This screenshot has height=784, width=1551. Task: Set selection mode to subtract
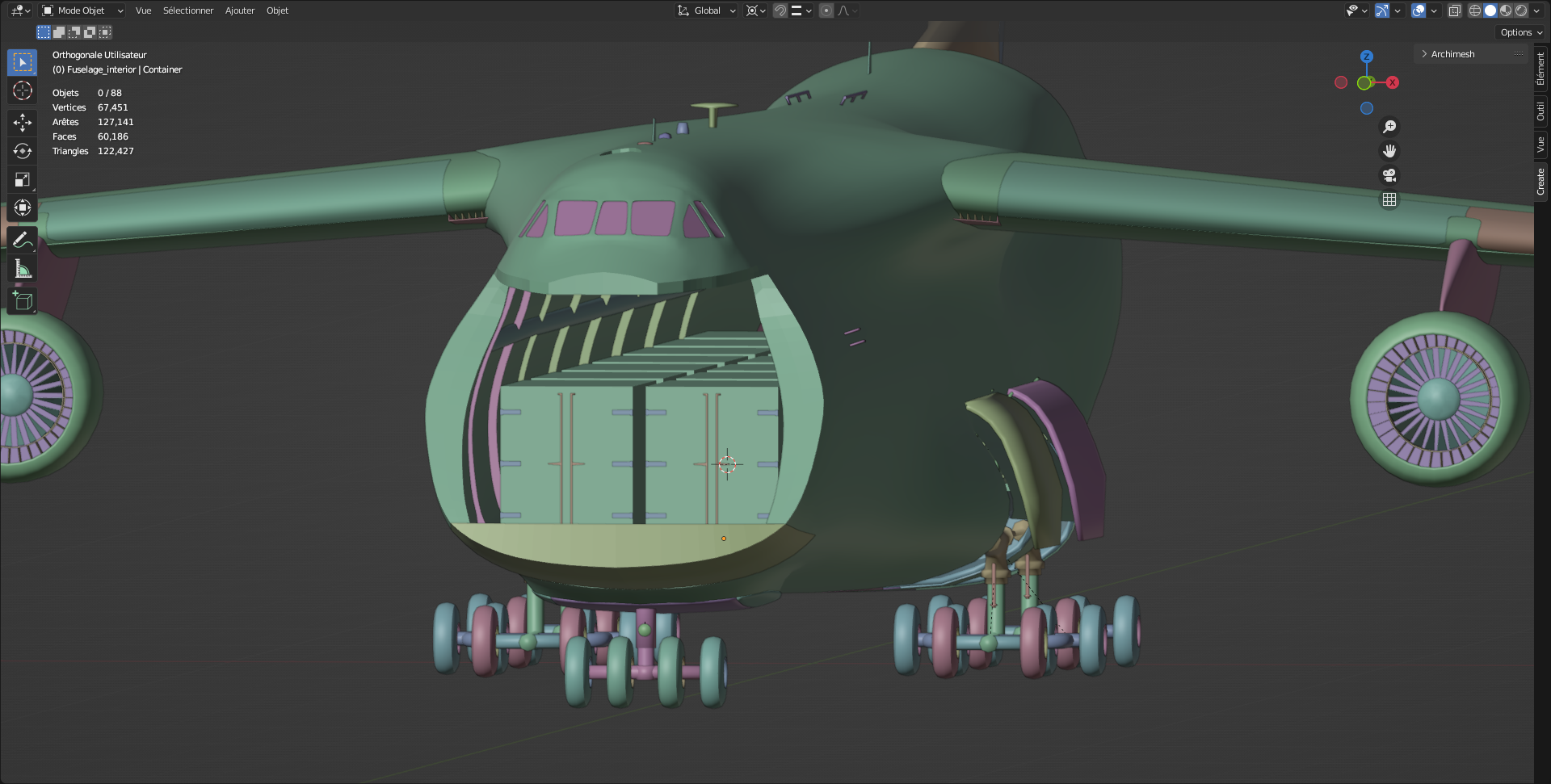pyautogui.click(x=74, y=32)
